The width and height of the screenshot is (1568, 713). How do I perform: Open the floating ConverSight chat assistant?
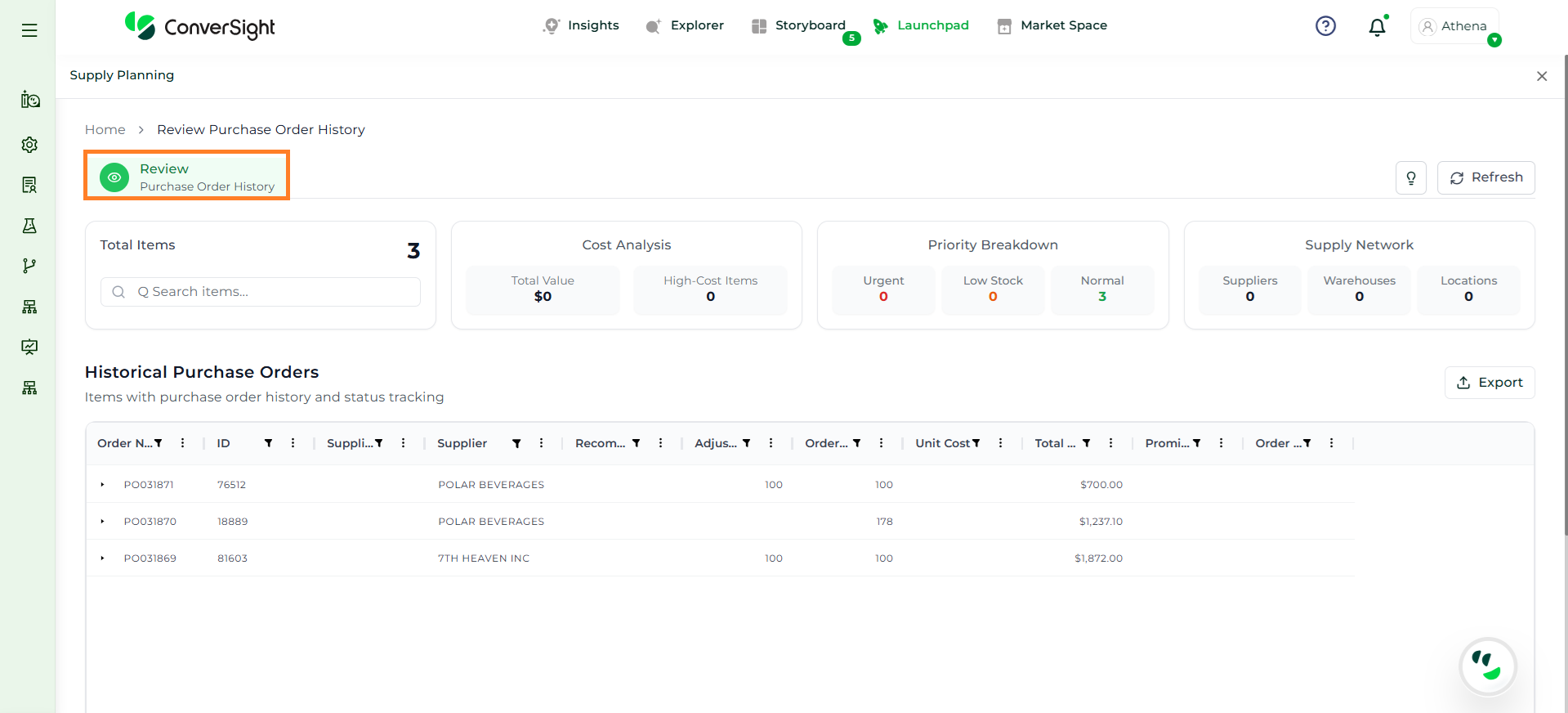point(1487,666)
